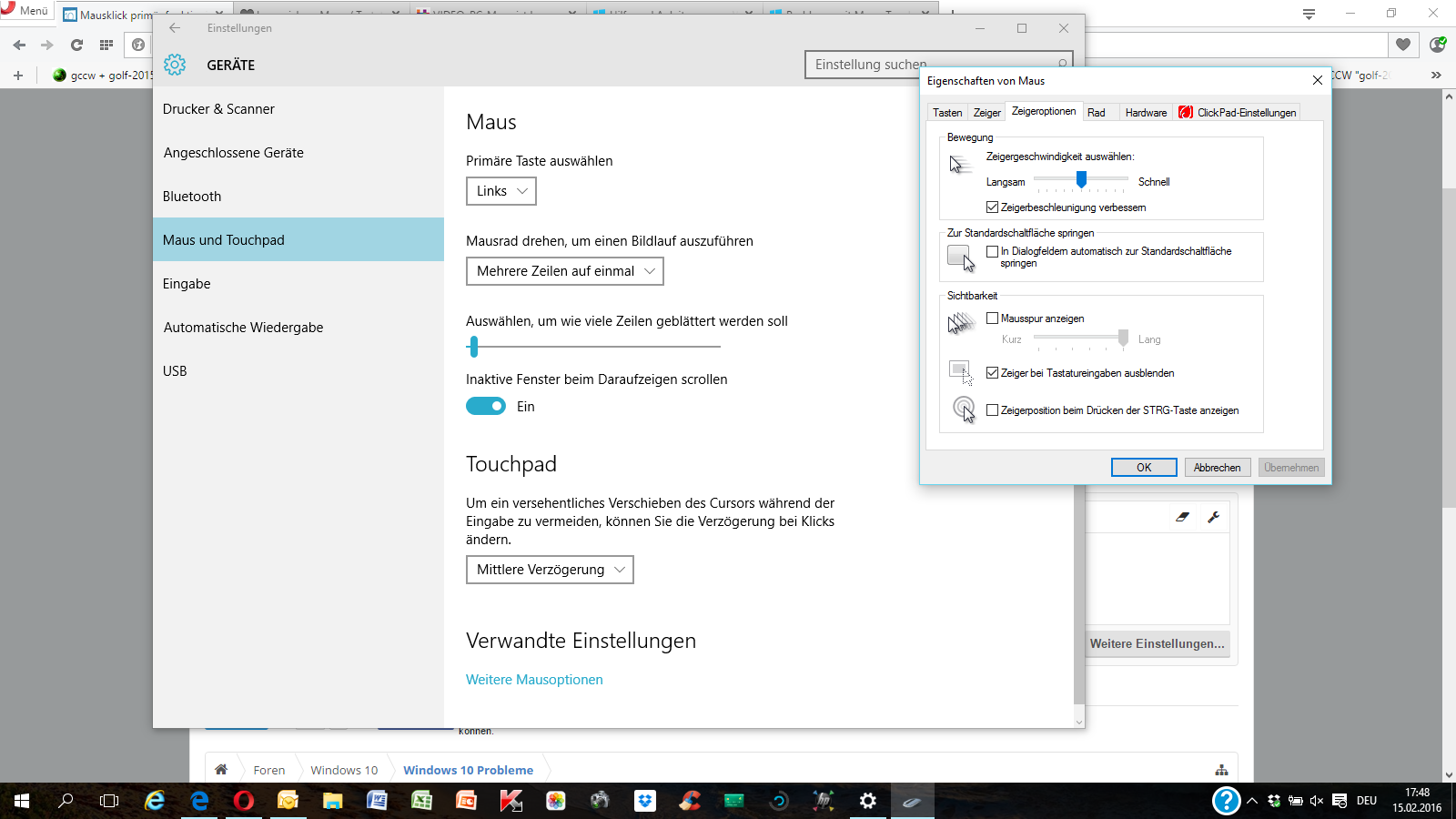The height and width of the screenshot is (819, 1456).
Task: Click Abbrechen in mouse properties dialog
Action: pyautogui.click(x=1217, y=468)
